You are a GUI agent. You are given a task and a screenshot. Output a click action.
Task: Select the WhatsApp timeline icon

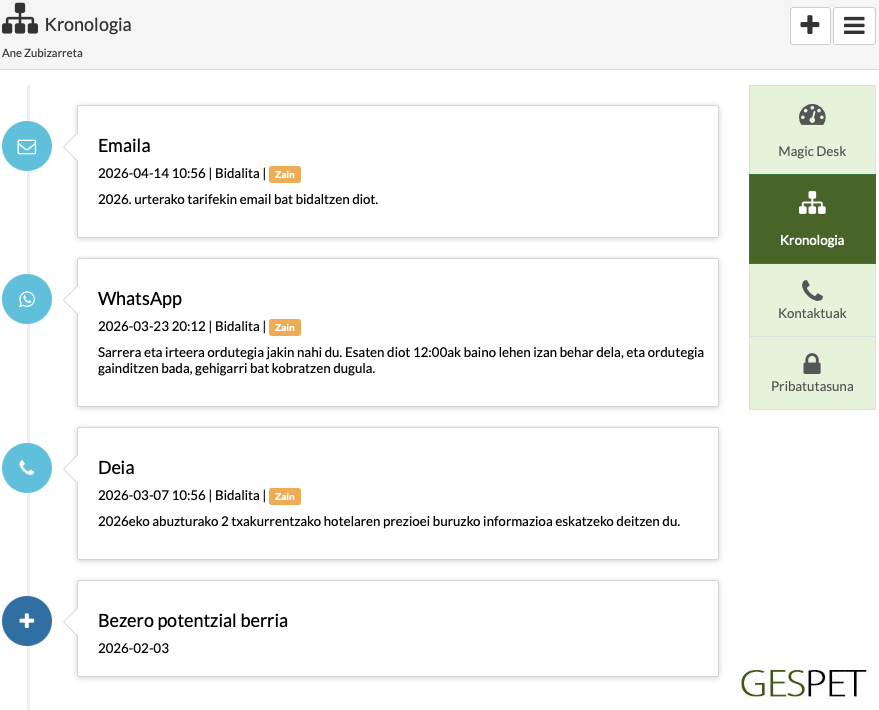click(27, 299)
